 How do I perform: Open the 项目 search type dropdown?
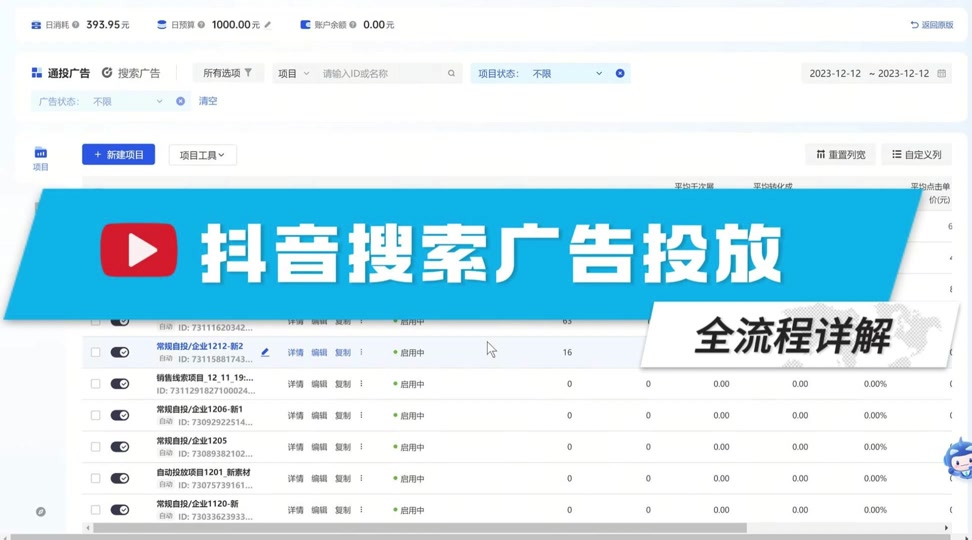point(293,73)
